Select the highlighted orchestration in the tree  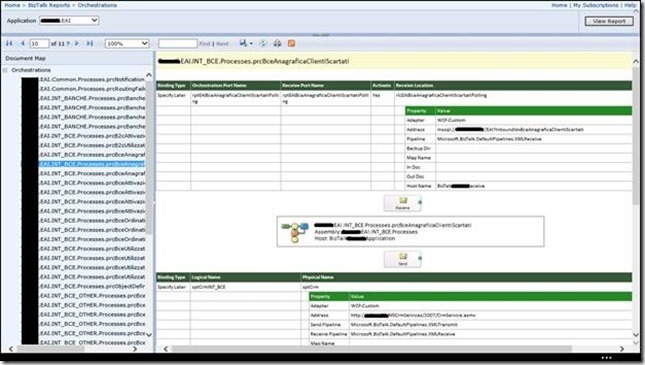point(92,164)
